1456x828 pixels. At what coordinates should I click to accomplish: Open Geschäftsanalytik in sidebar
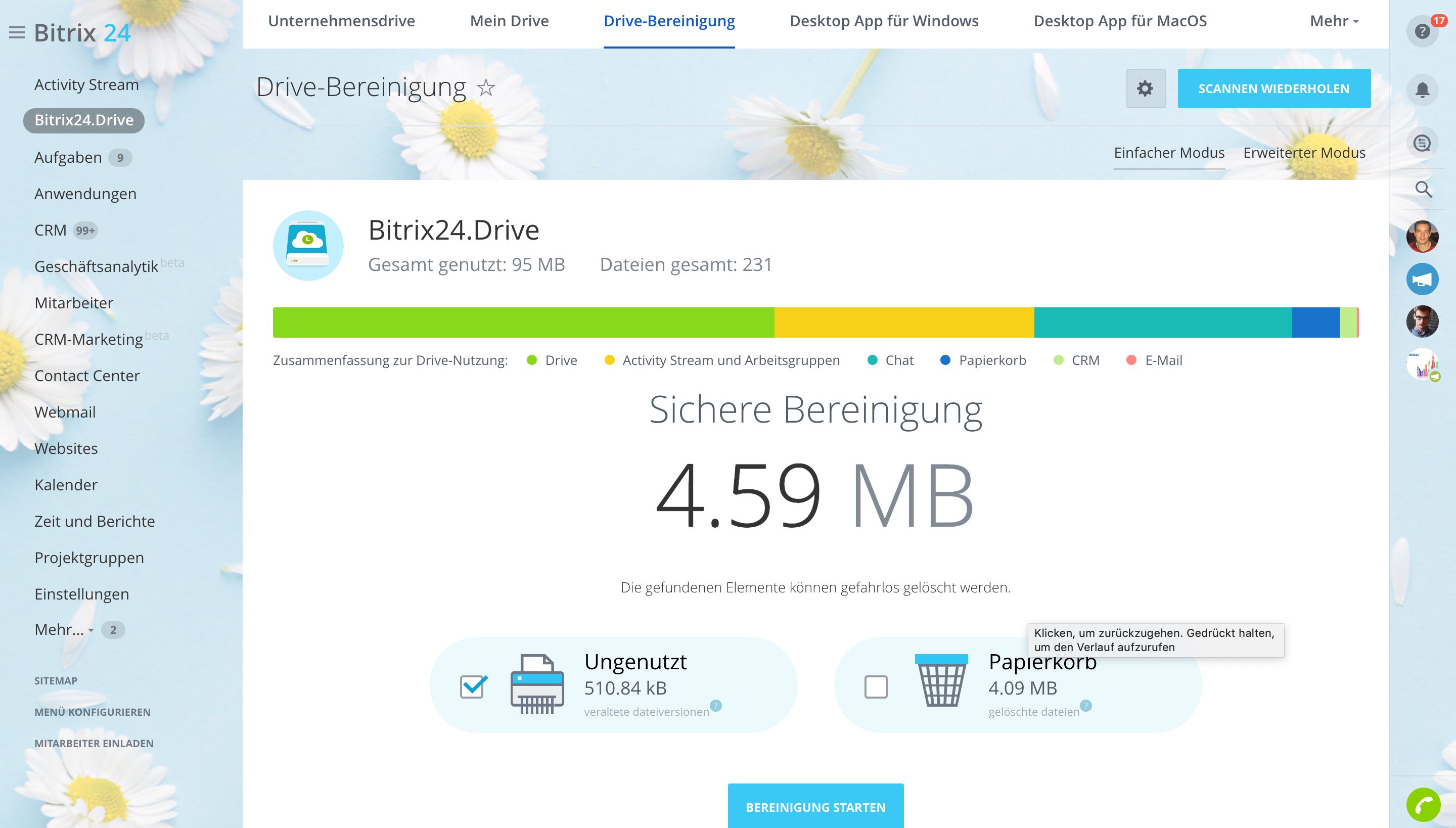click(x=96, y=267)
